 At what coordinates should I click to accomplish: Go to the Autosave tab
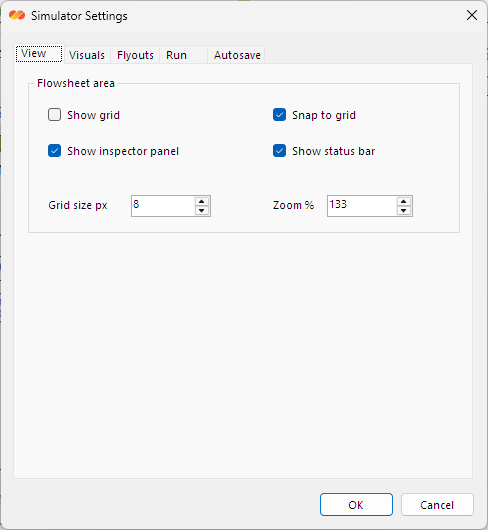pyautogui.click(x=237, y=55)
